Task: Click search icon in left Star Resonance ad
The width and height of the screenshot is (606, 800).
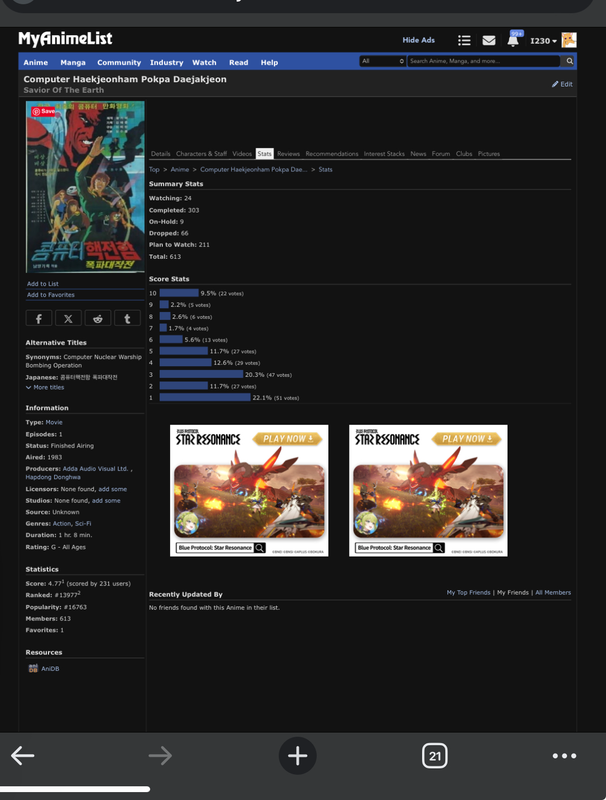Action: point(260,548)
